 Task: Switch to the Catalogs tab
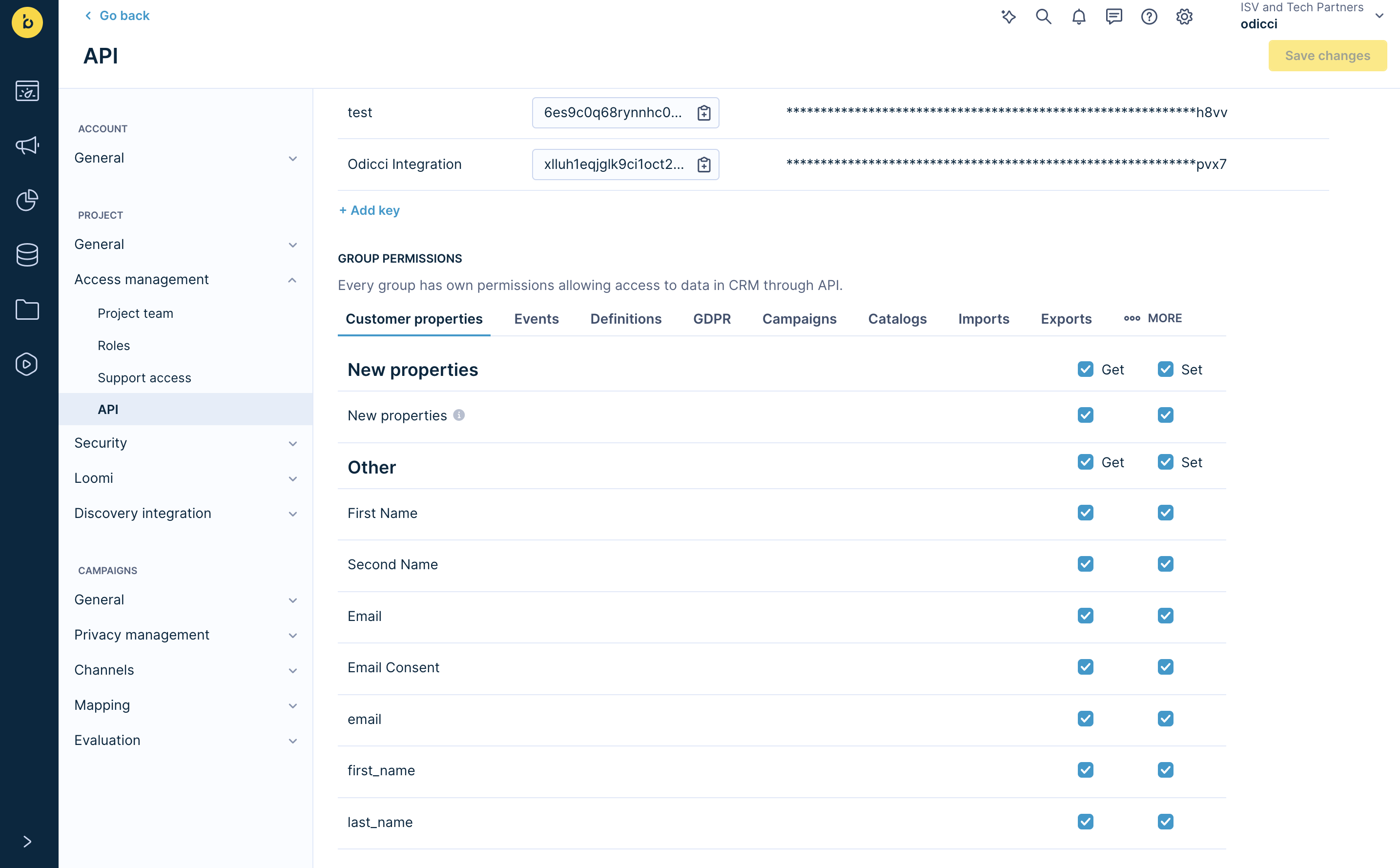click(x=897, y=319)
